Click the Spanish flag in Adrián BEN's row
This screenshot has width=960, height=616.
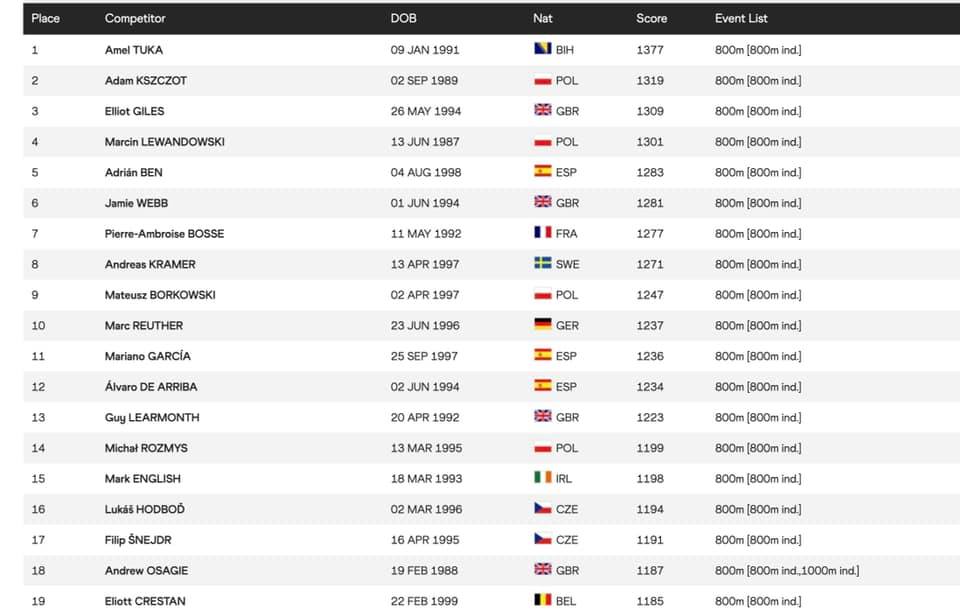click(542, 171)
